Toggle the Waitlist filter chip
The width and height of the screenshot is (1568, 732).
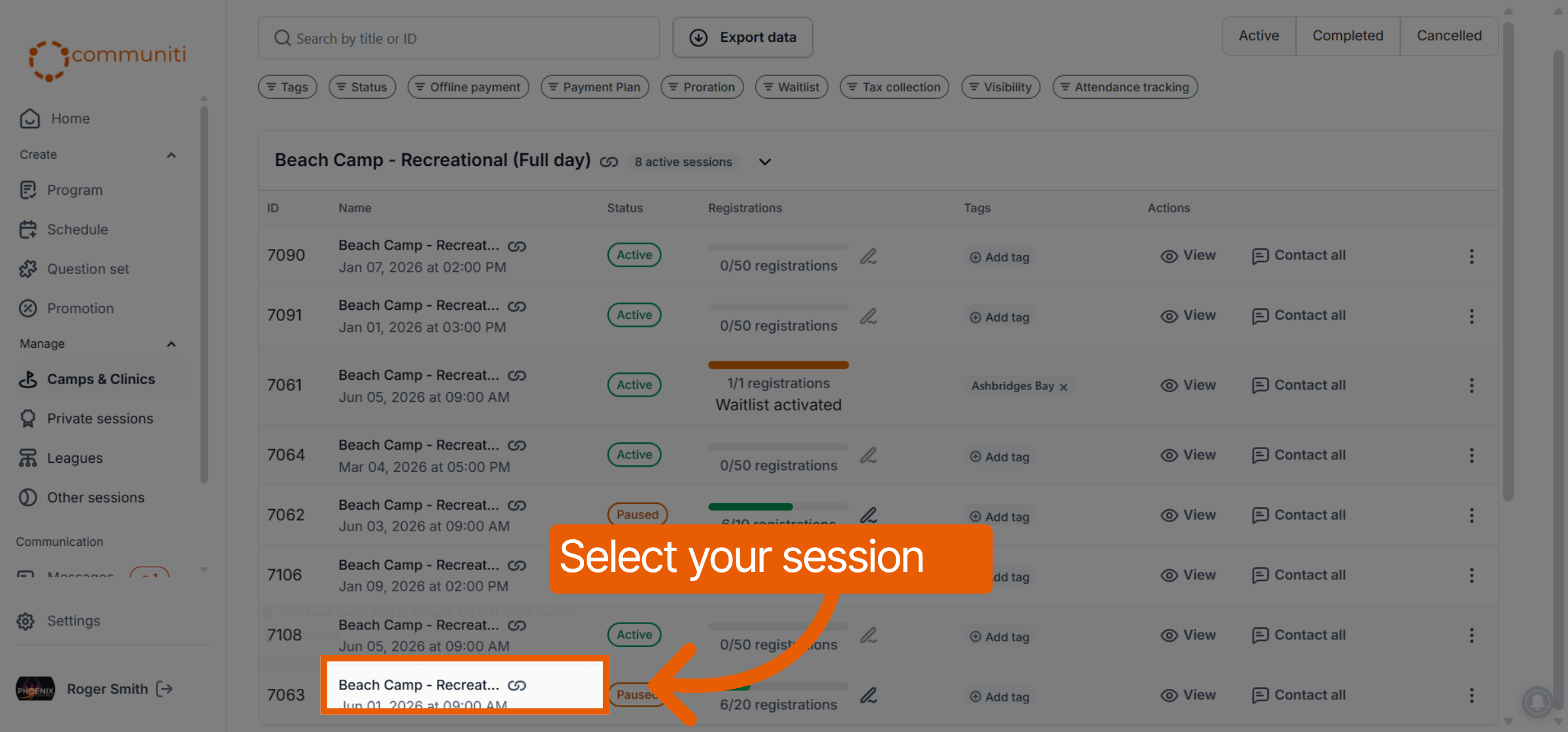point(791,87)
